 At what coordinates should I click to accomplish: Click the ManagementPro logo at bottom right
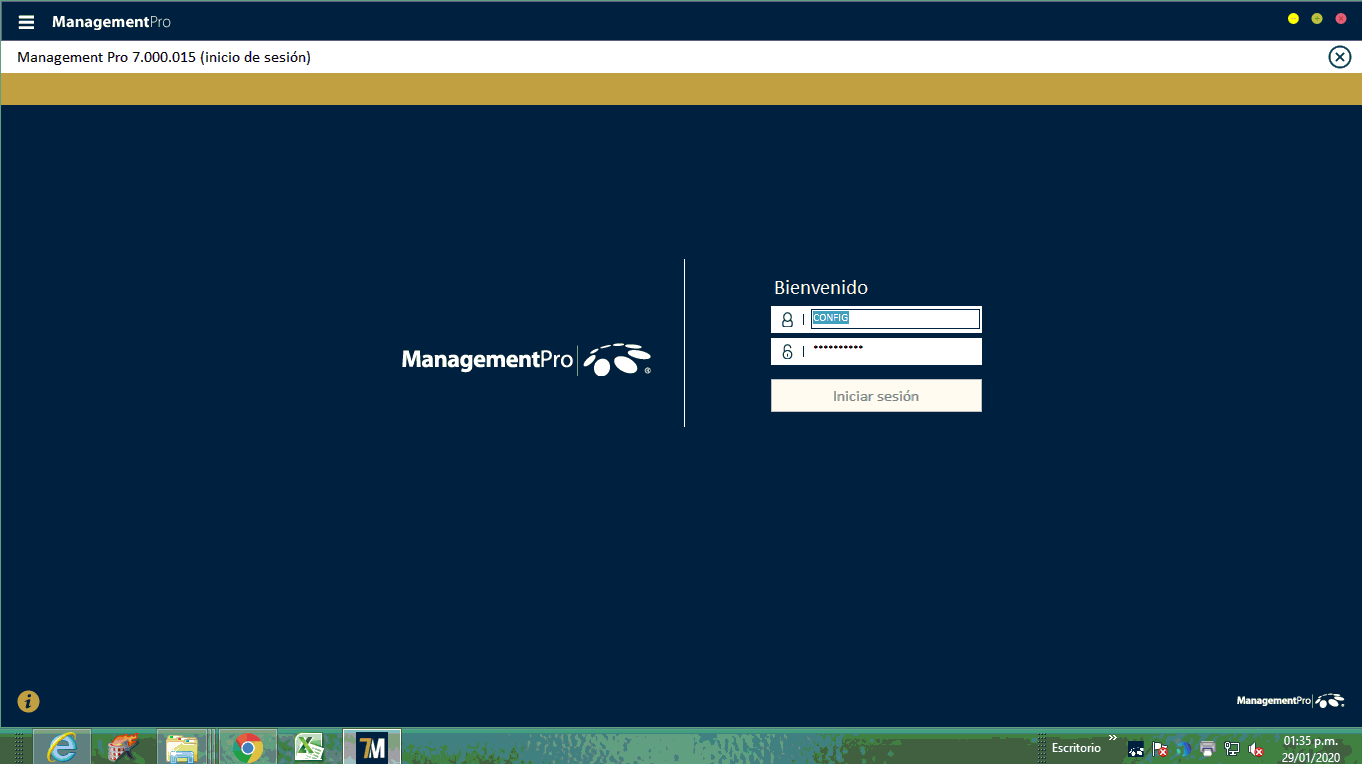(1290, 701)
